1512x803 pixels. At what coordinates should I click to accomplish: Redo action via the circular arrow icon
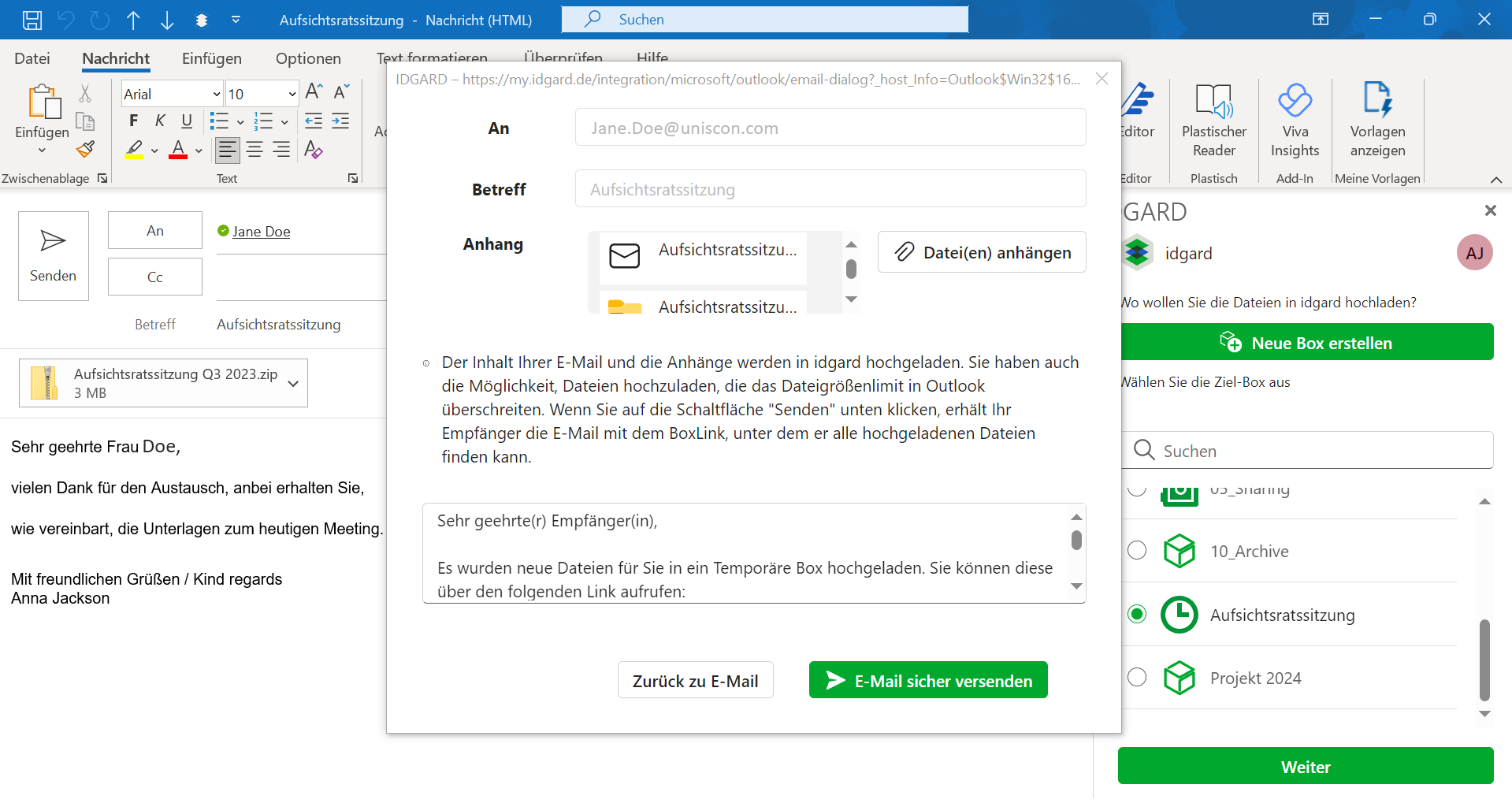click(100, 20)
